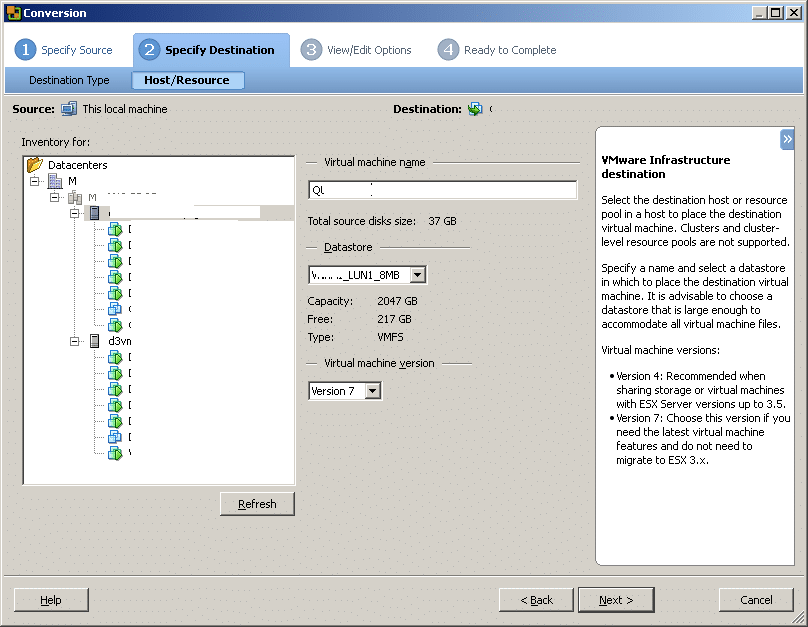
Task: Minimize the Conversion window
Action: coord(759,13)
